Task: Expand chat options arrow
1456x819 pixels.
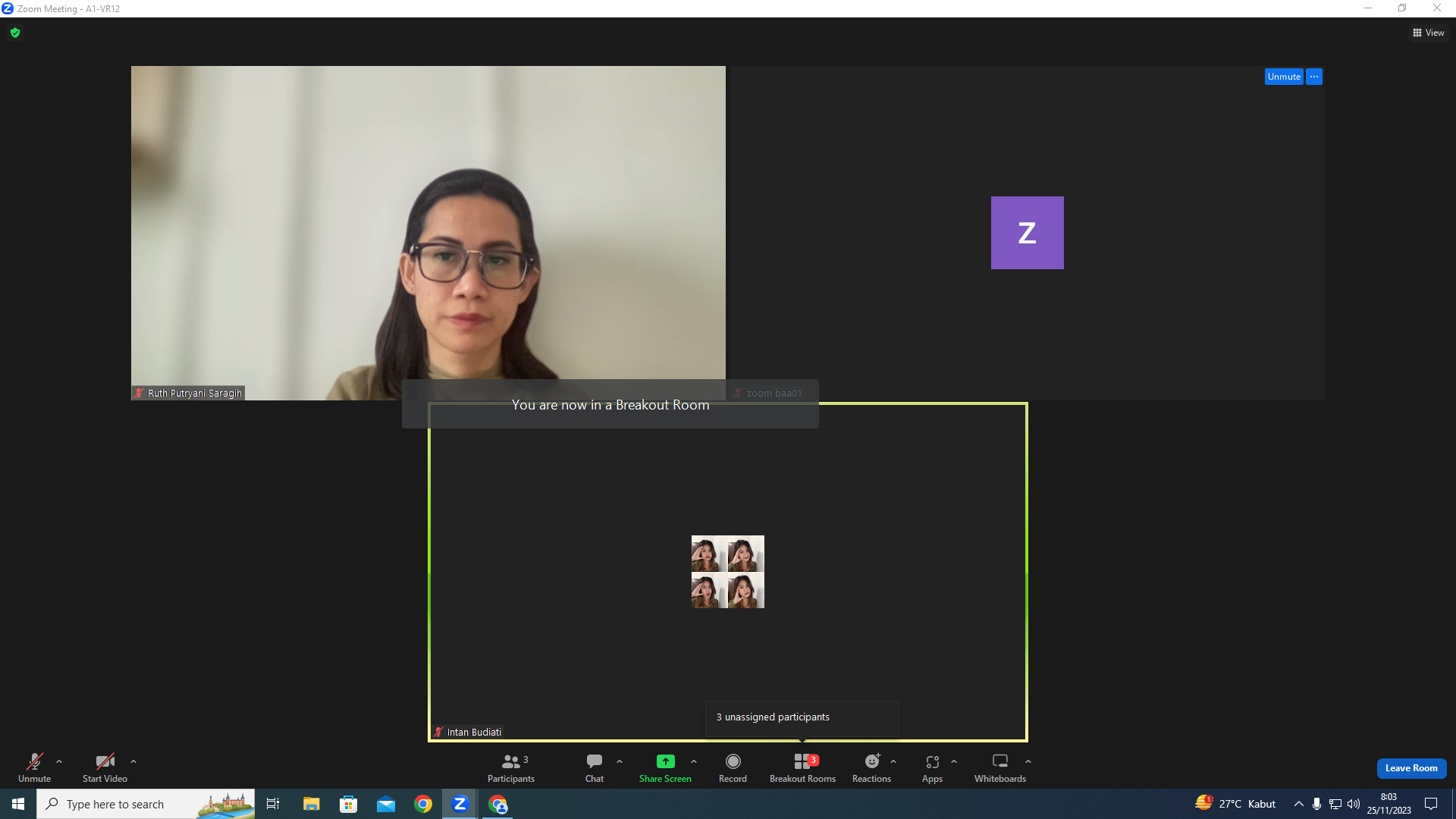Action: 620,761
